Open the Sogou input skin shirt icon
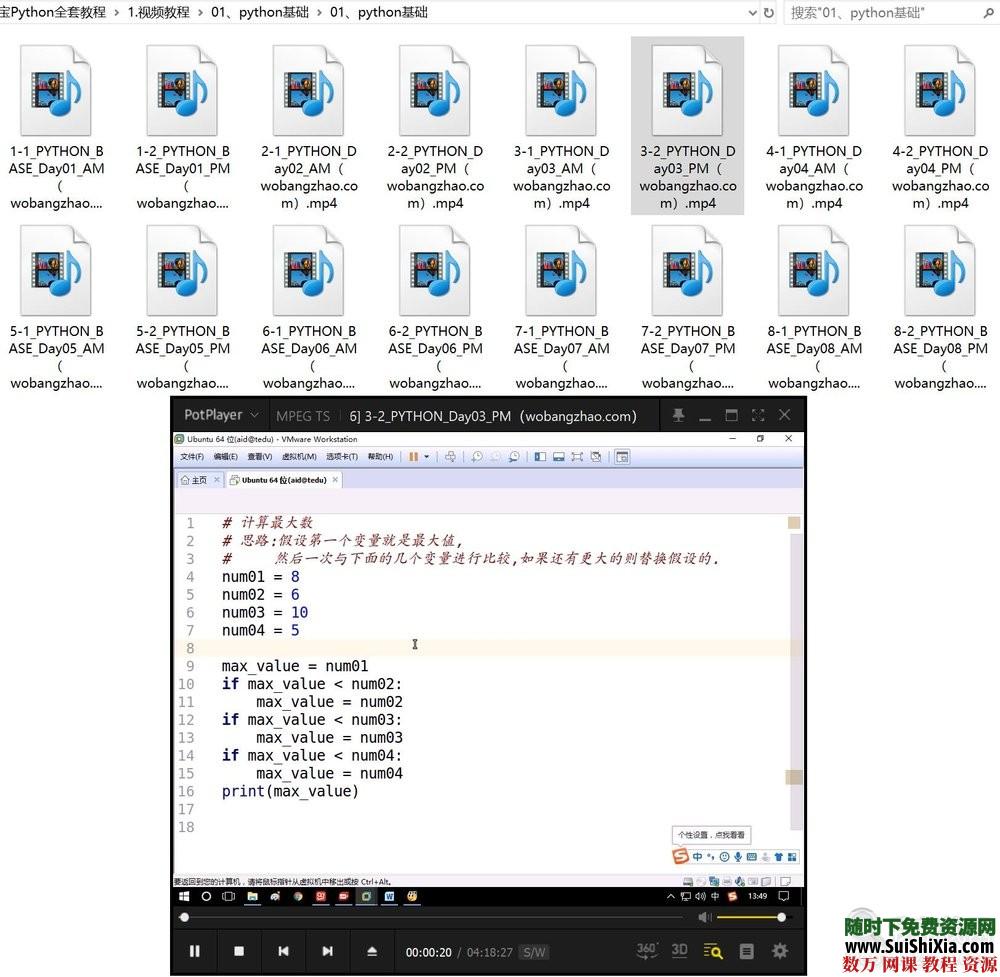The height and width of the screenshot is (977, 1000). pyautogui.click(x=780, y=857)
